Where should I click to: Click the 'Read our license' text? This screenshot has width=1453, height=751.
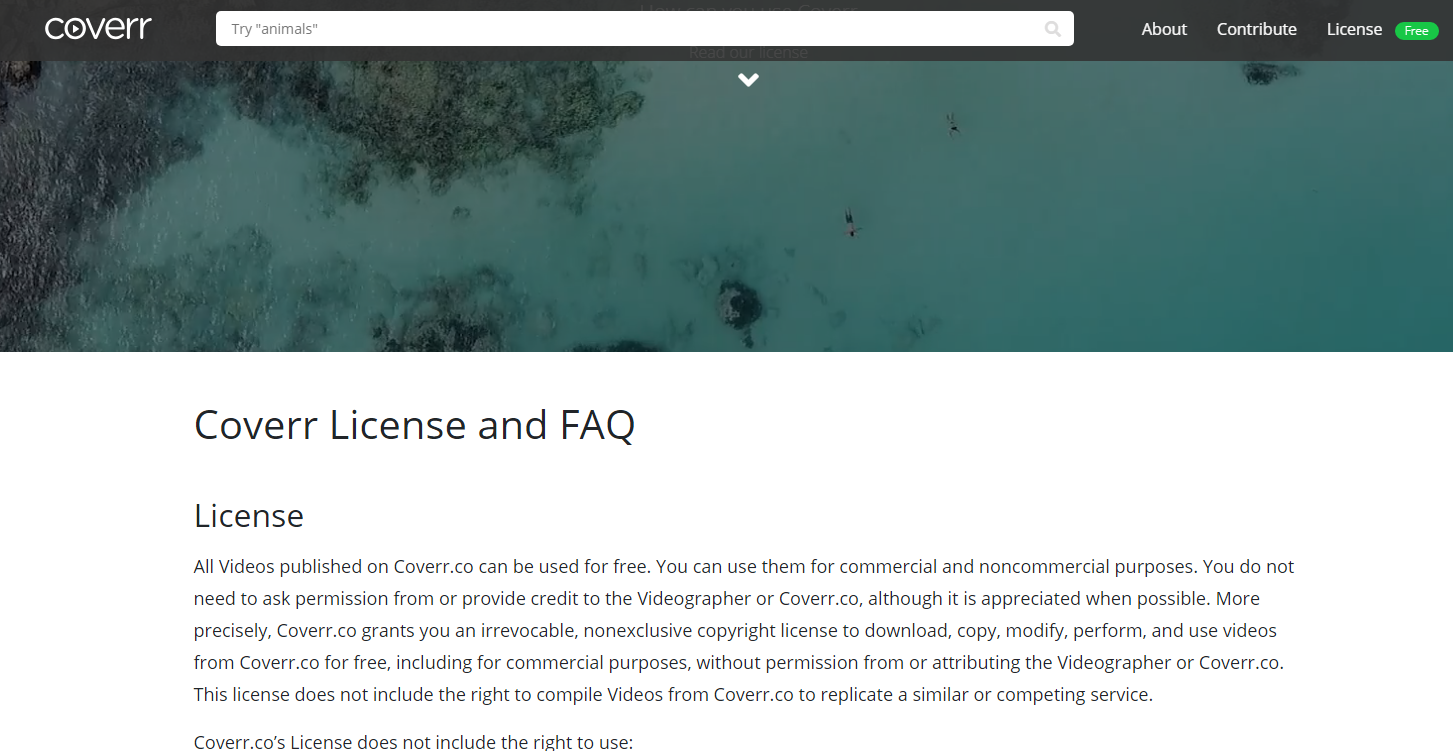(x=748, y=52)
